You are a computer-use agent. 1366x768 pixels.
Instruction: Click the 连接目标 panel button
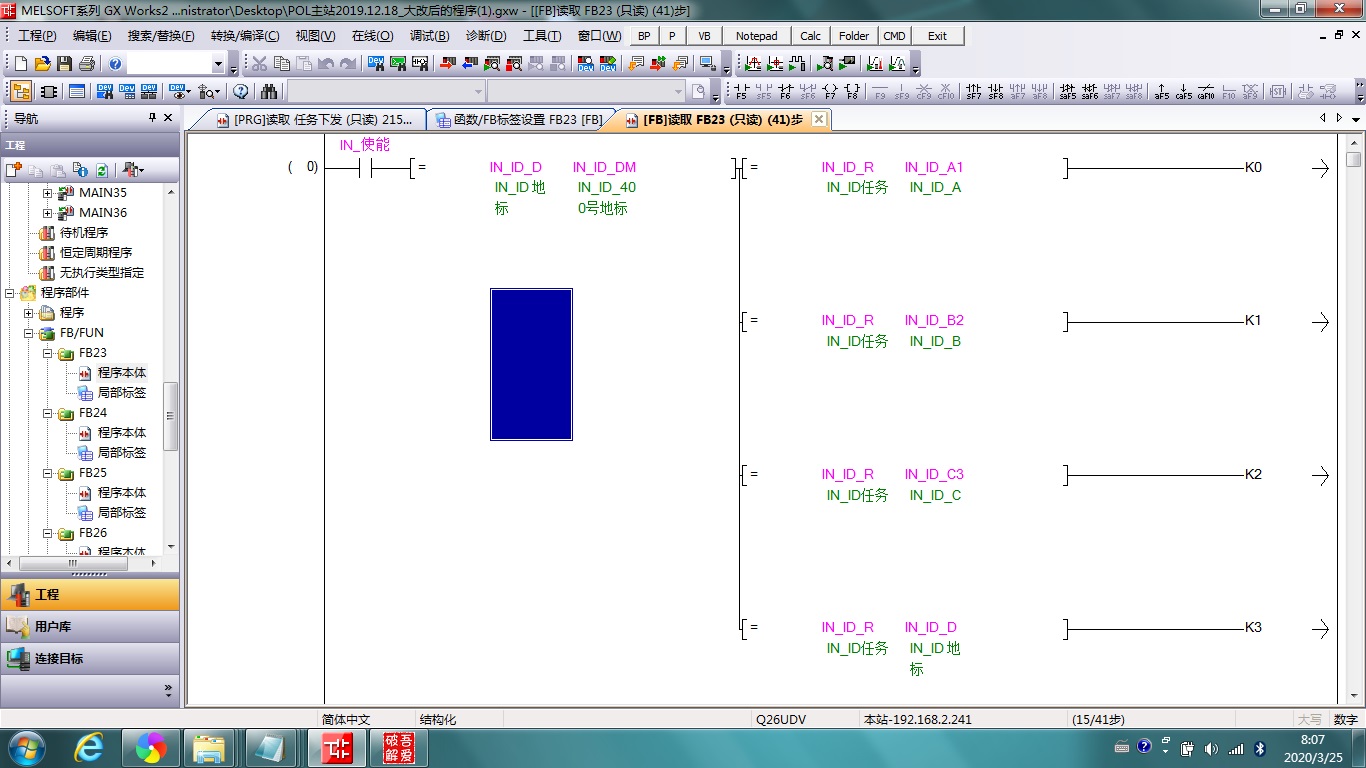click(x=90, y=659)
